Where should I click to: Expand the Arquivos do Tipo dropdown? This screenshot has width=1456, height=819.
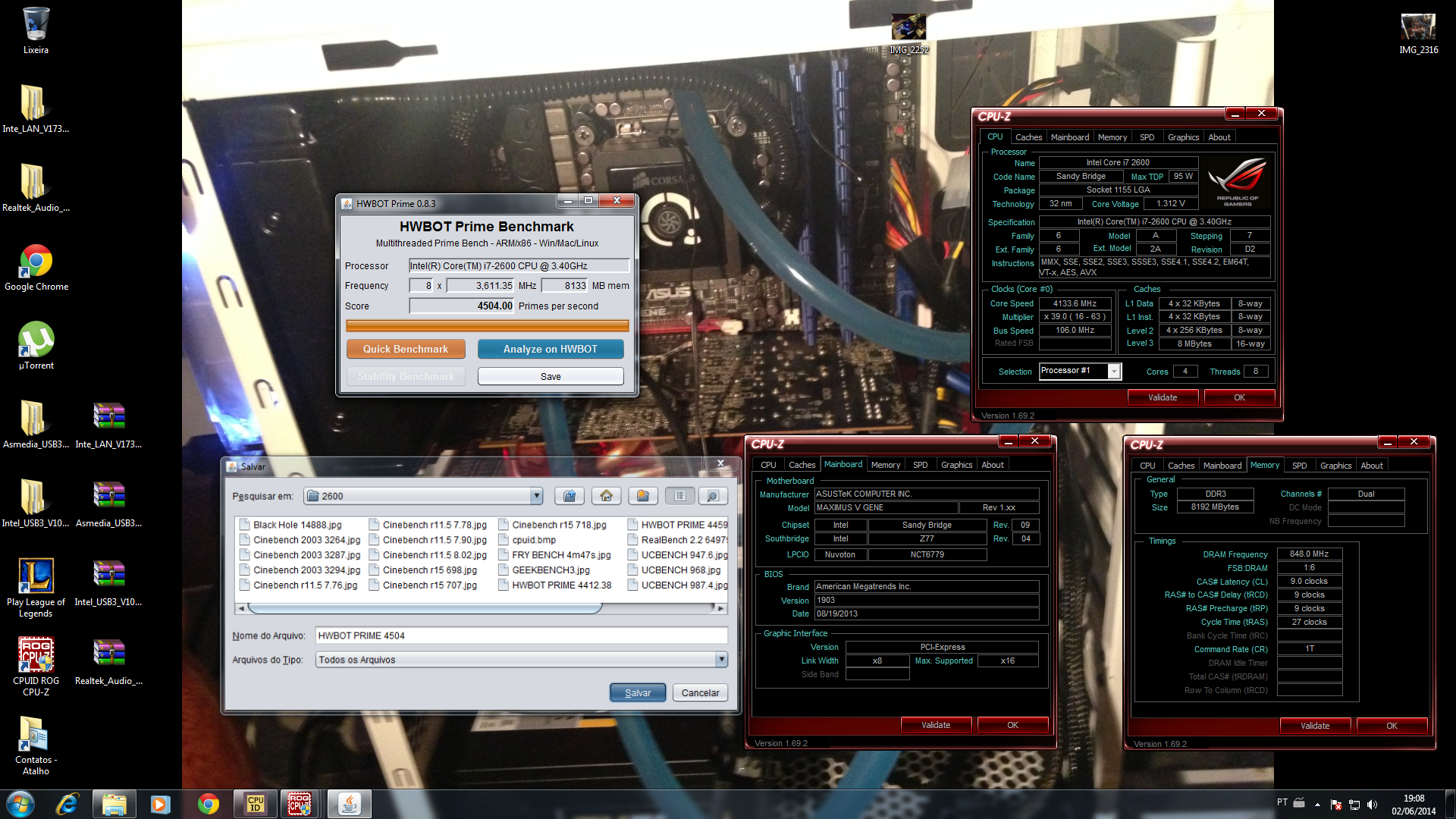(x=721, y=660)
